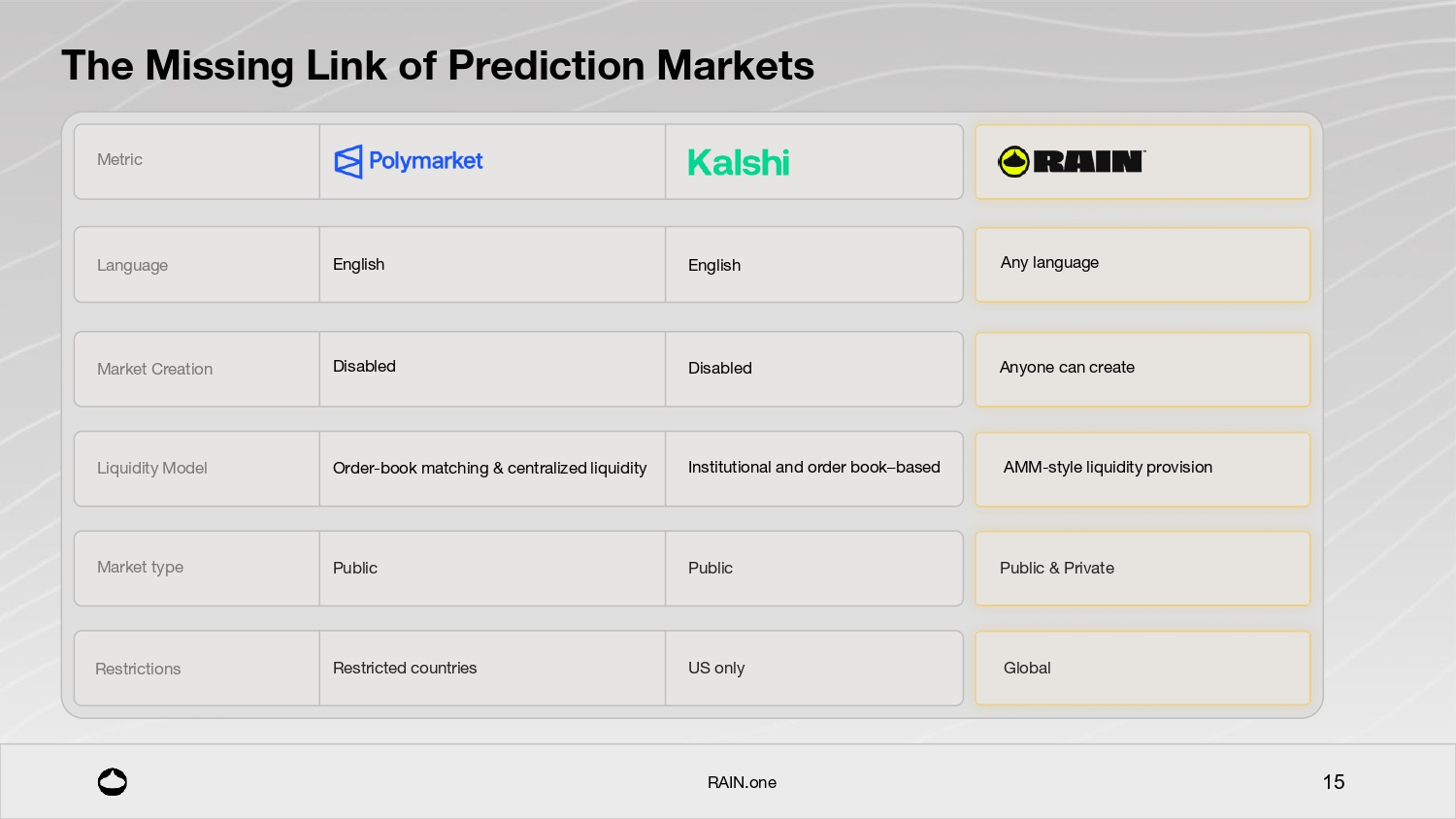Click the RAIN footer logo icon
The width and height of the screenshot is (1456, 819).
113,782
